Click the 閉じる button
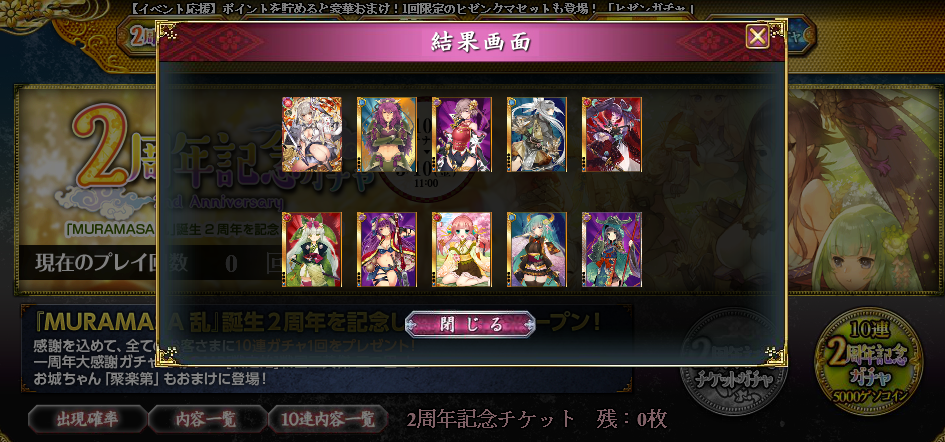 coord(470,324)
